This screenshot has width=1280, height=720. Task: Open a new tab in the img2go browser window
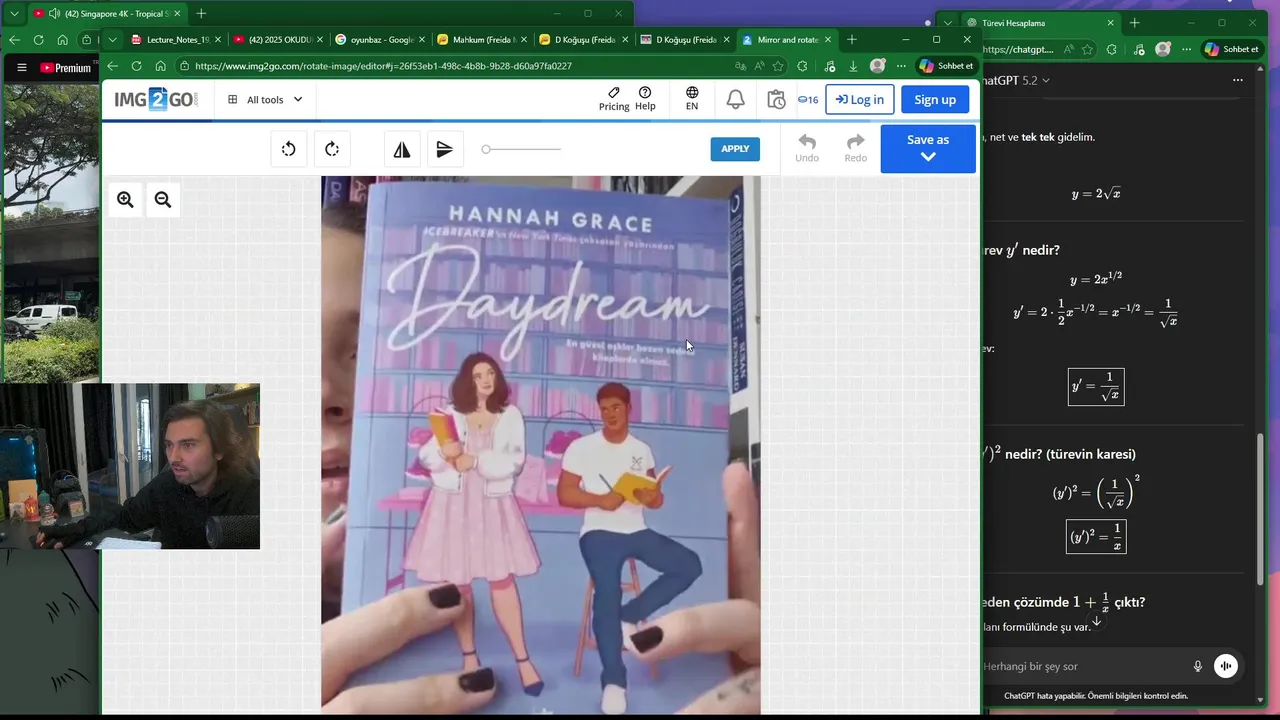[x=852, y=40]
